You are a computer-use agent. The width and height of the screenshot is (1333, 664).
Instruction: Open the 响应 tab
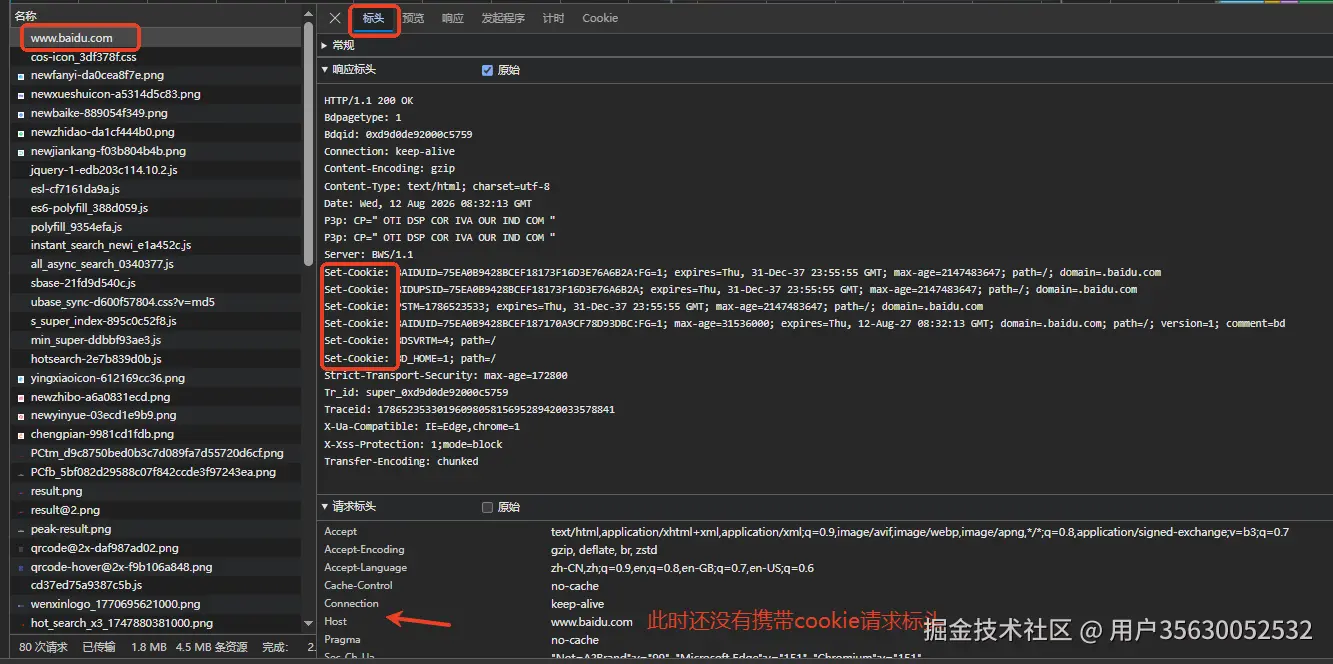point(453,18)
